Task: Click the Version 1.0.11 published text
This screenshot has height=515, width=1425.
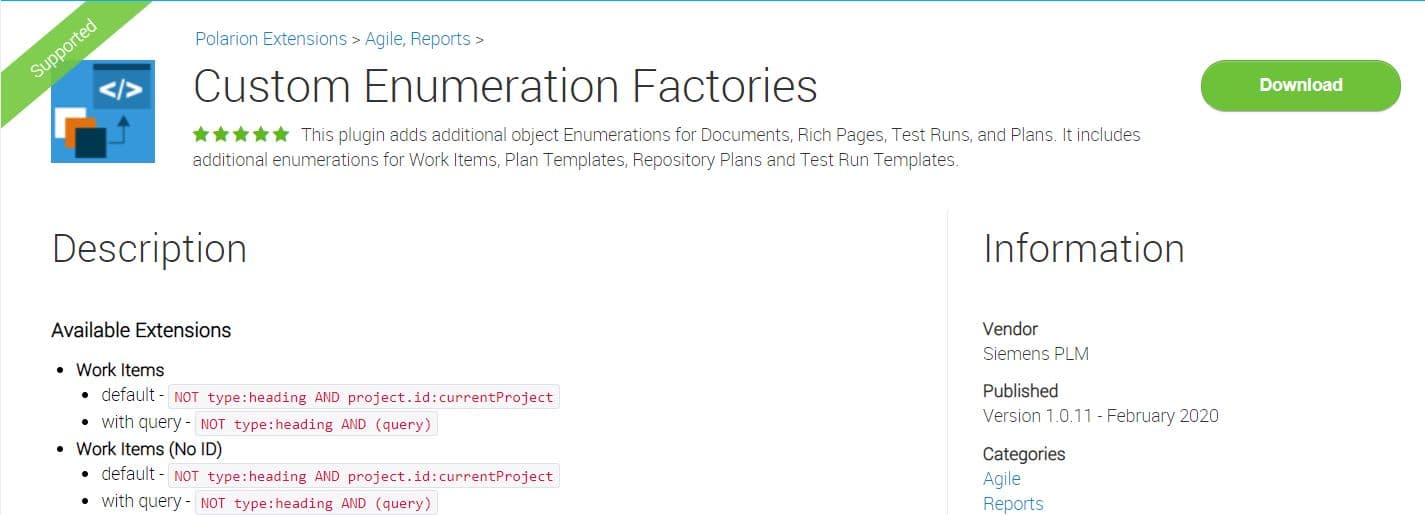Action: pos(1100,416)
